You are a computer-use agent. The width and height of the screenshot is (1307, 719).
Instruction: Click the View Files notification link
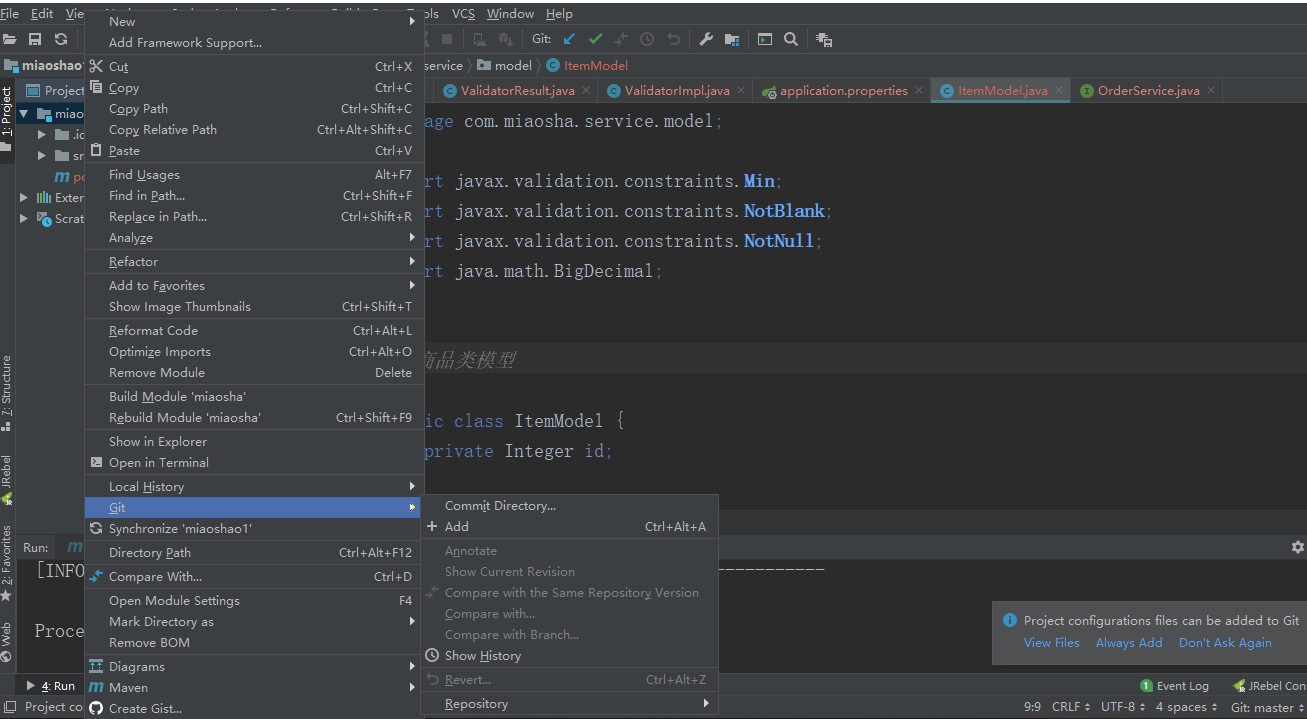coord(1051,642)
